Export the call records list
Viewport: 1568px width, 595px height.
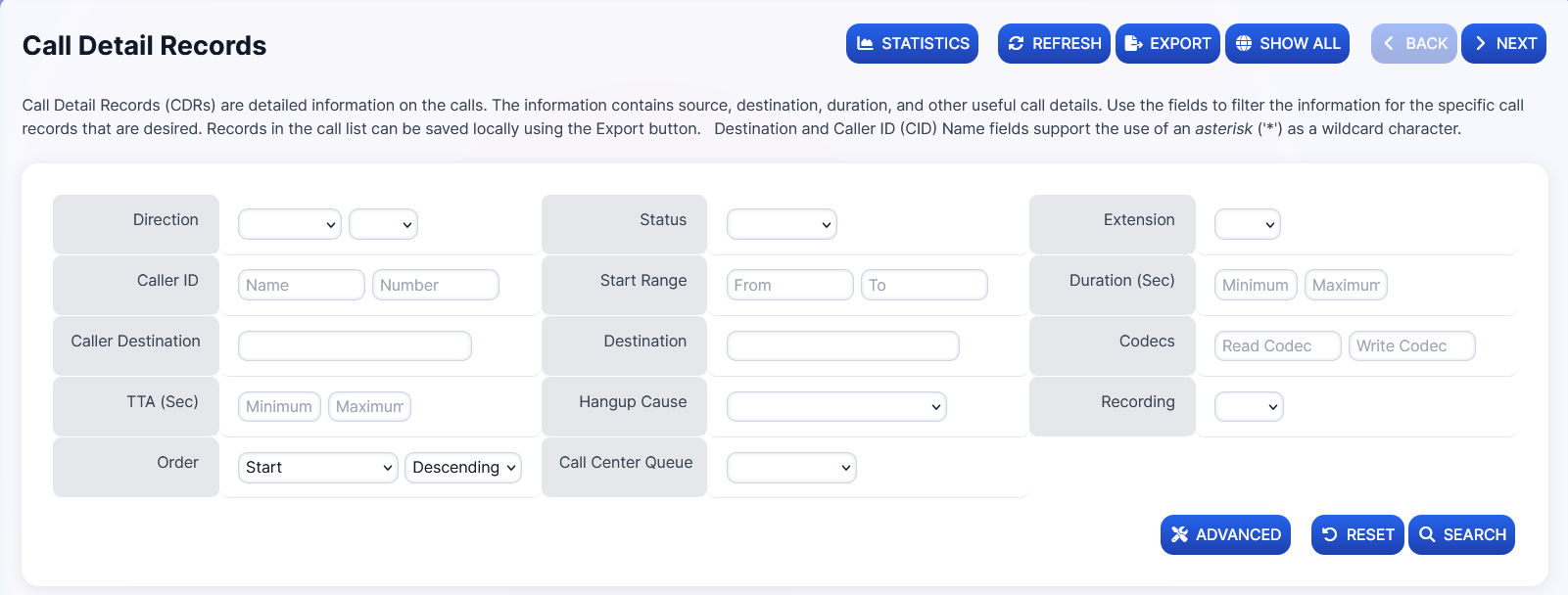click(x=1167, y=44)
